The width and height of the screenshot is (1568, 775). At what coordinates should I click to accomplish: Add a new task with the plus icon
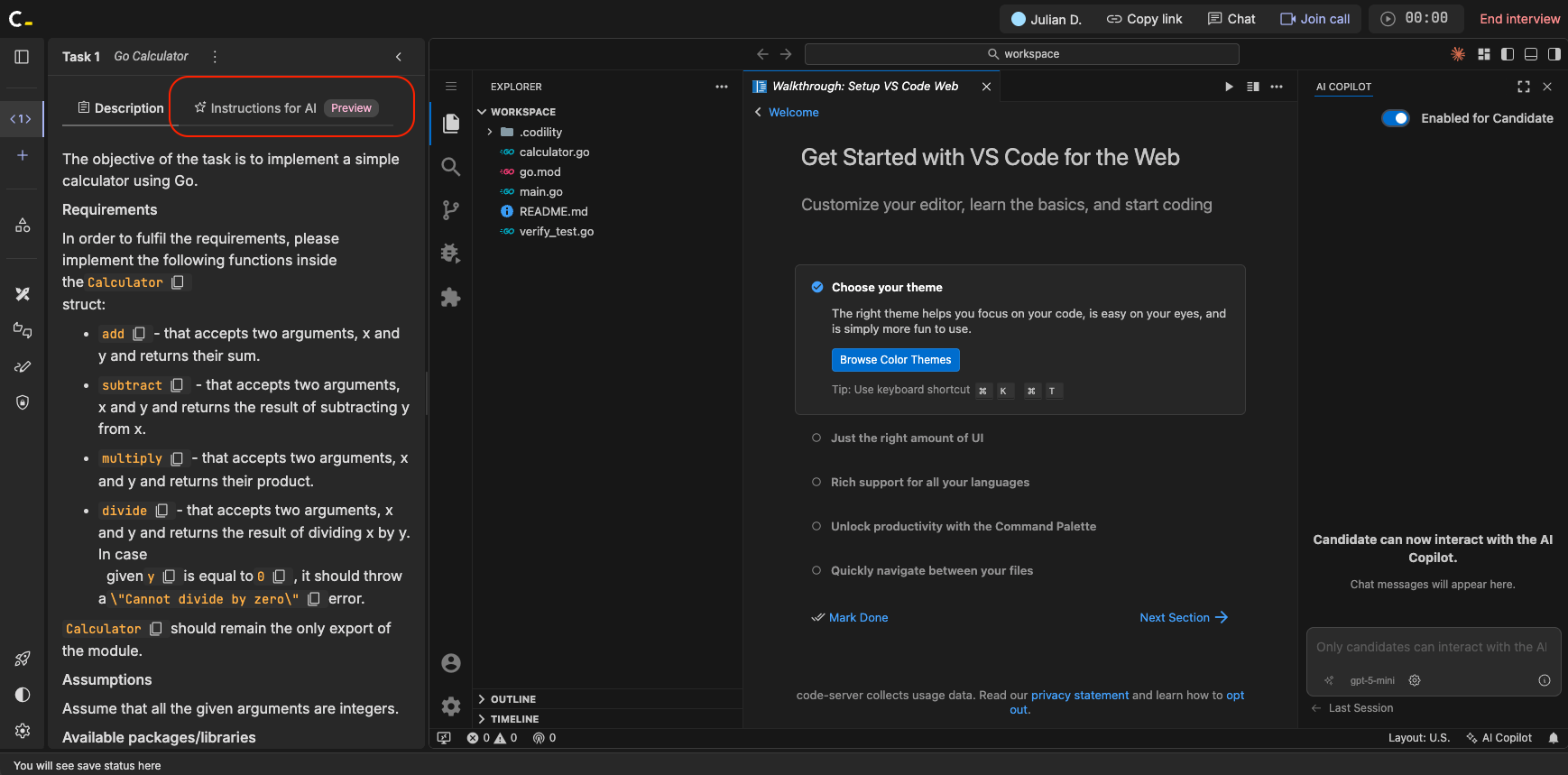point(23,155)
